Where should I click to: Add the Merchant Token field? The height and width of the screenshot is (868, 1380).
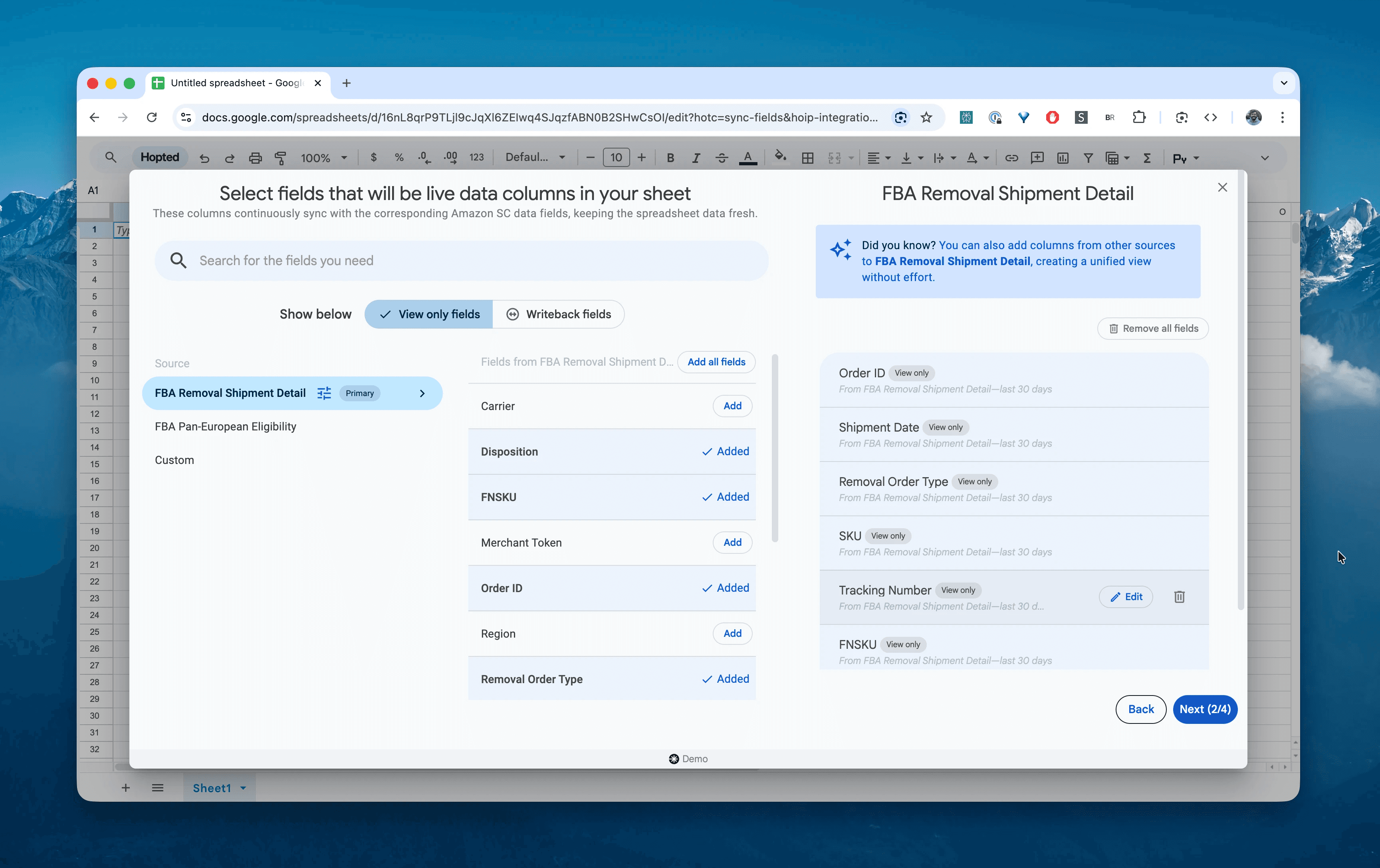coord(732,542)
